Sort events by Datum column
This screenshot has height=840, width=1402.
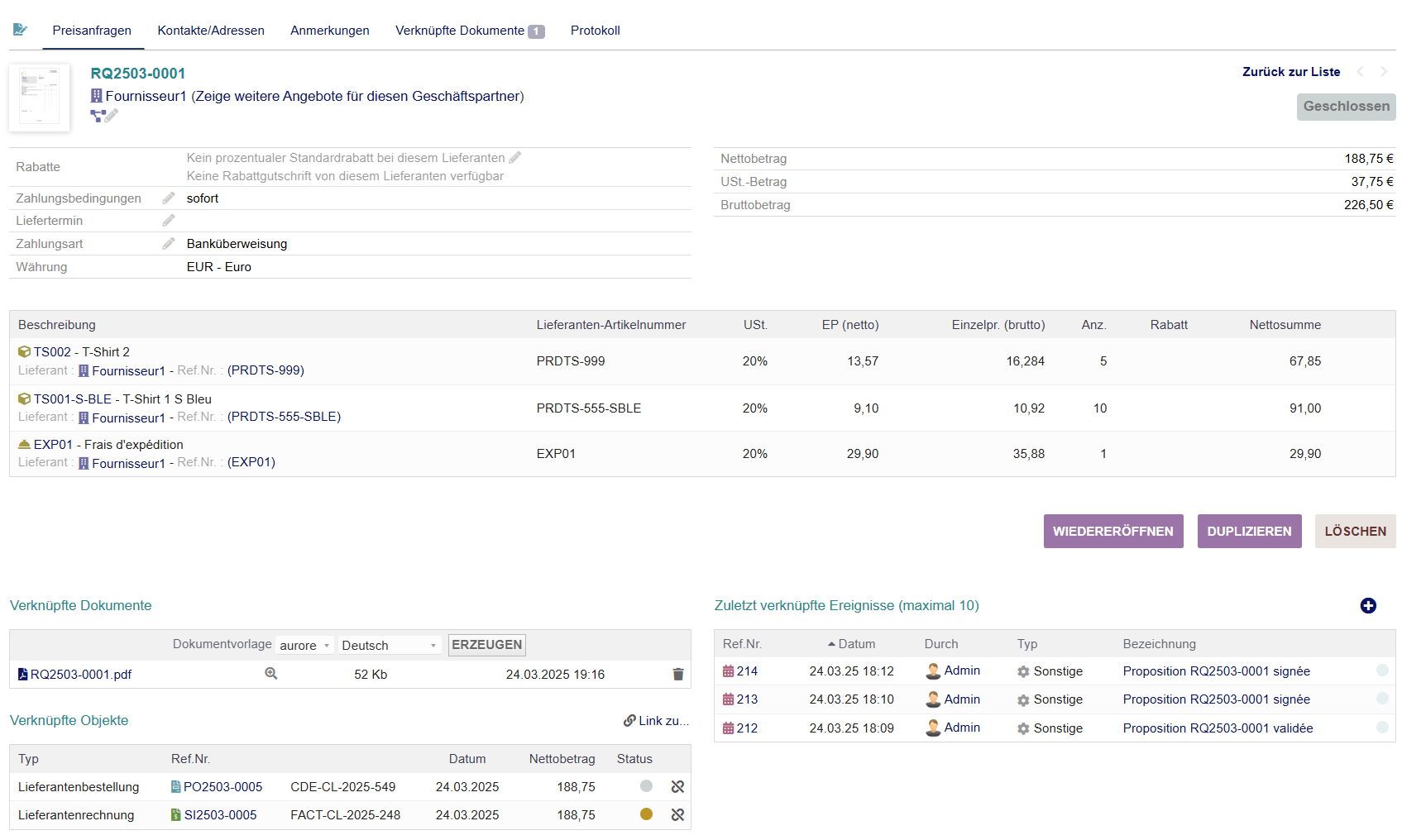coord(856,644)
